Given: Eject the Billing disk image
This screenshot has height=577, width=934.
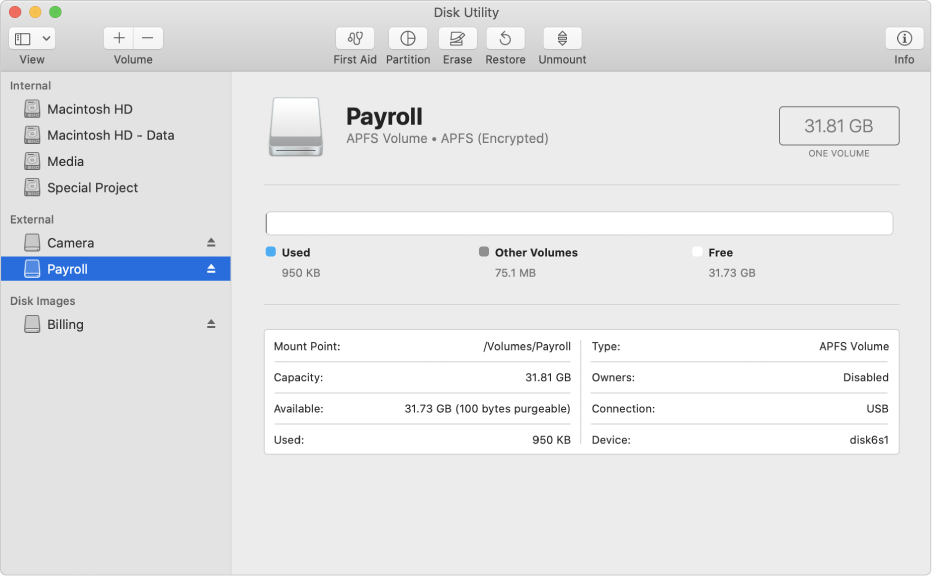Looking at the screenshot, I should tap(211, 324).
